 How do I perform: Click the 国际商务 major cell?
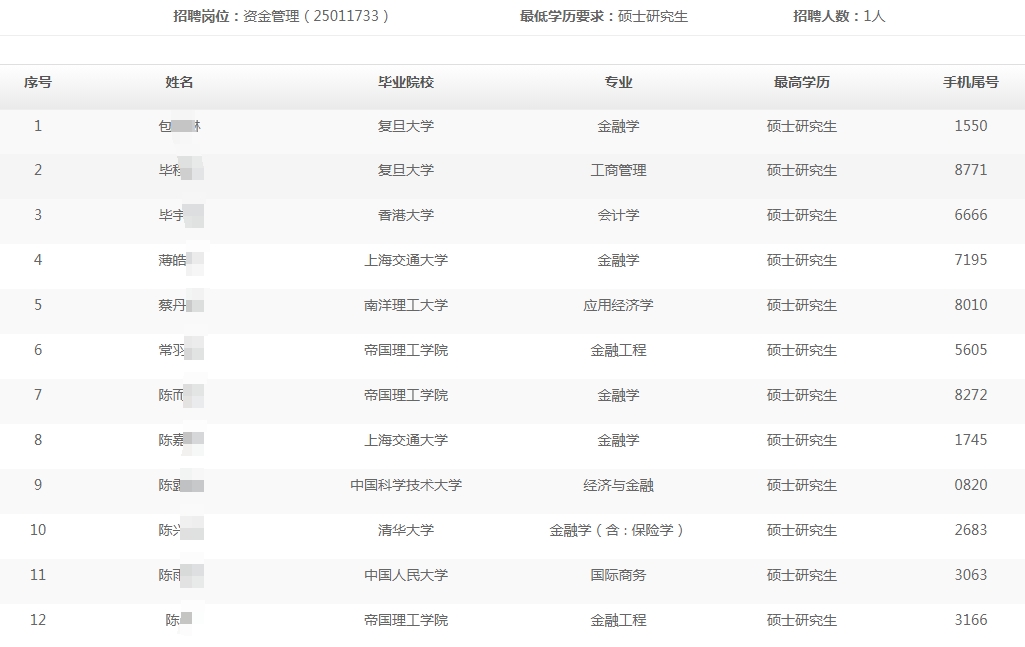tap(618, 575)
